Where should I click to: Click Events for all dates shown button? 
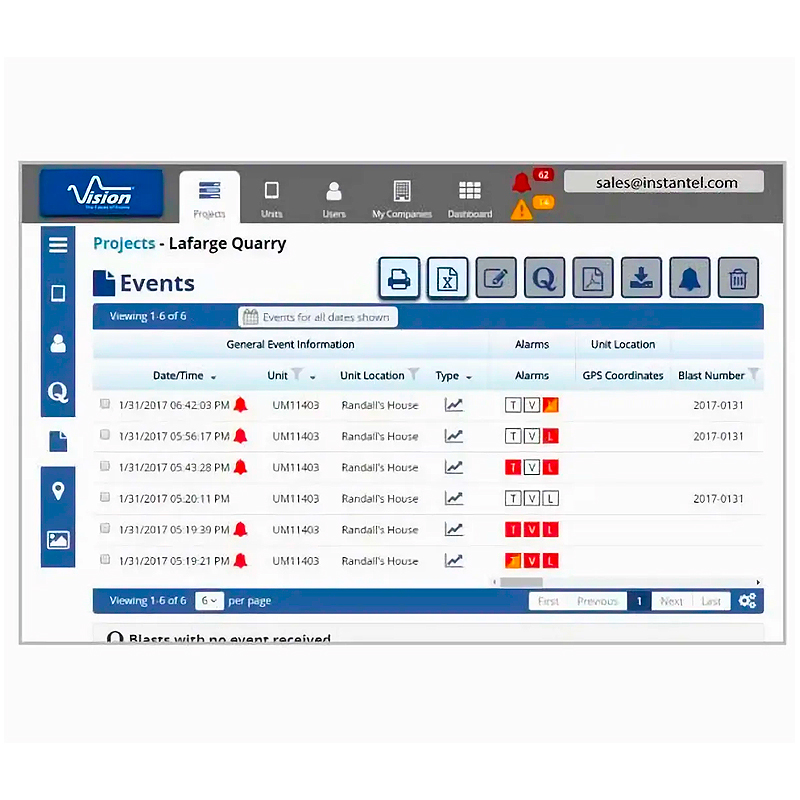click(318, 317)
